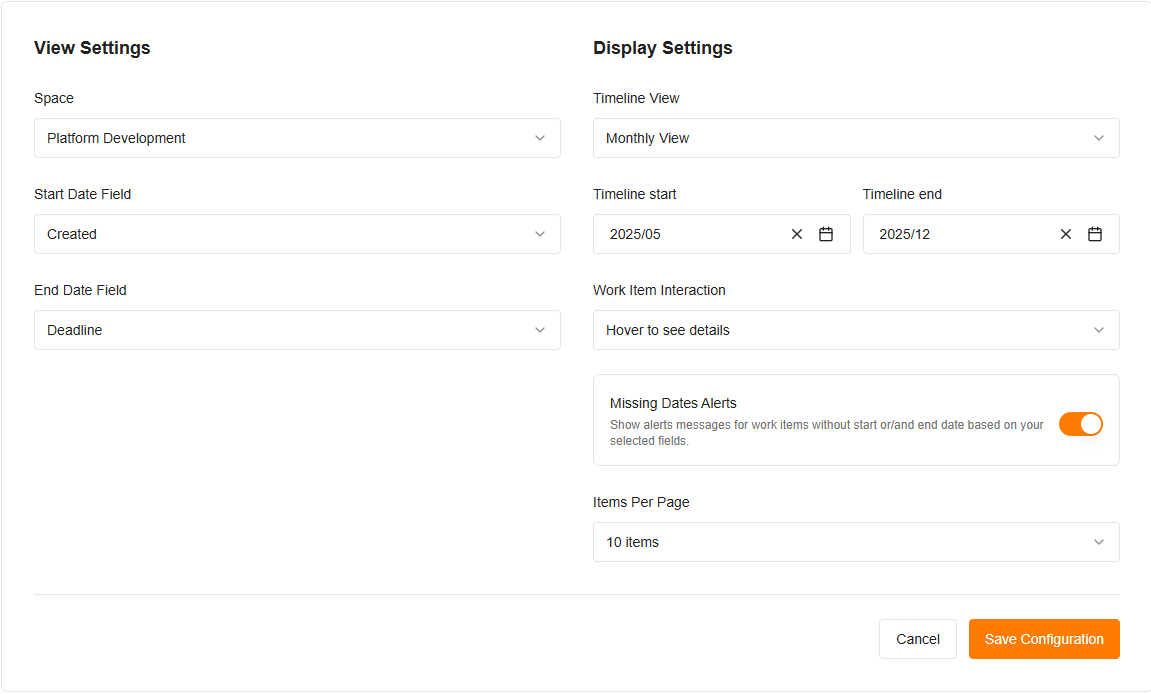The image size is (1151, 694).
Task: Open the End Date Field dropdown showing Deadline
Action: (297, 329)
